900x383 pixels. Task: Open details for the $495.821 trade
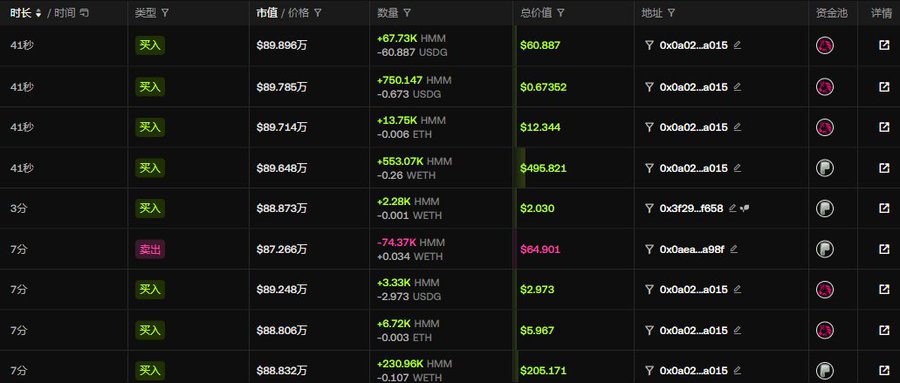click(x=884, y=168)
